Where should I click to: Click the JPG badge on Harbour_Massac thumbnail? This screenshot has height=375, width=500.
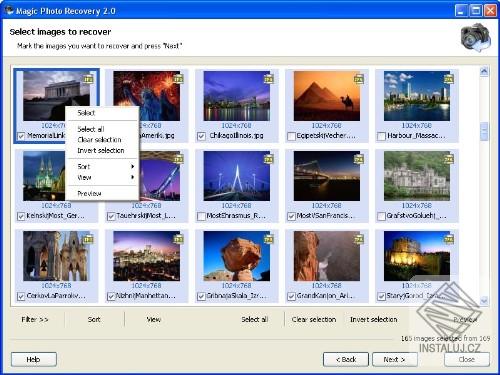coord(449,79)
